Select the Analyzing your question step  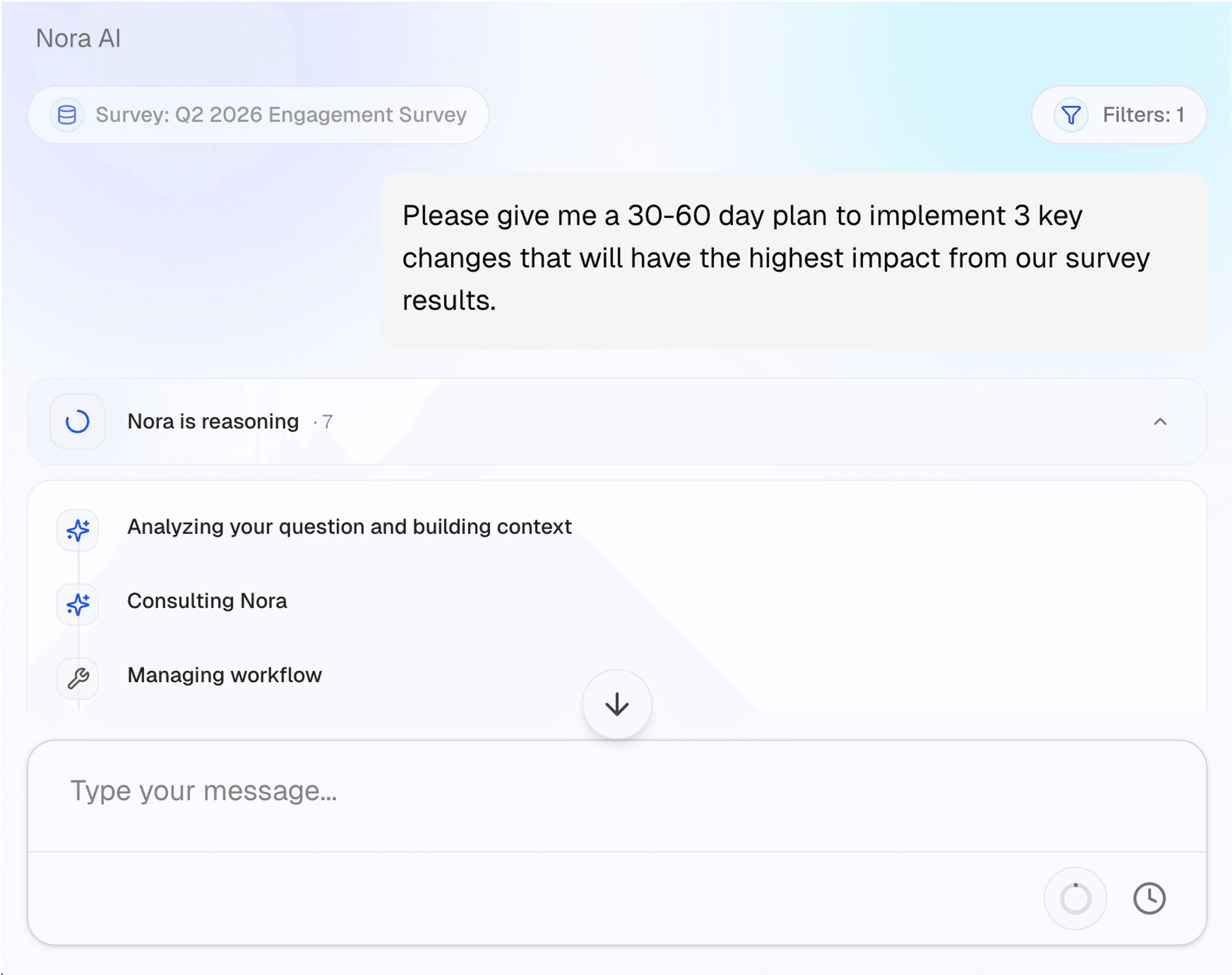pos(349,526)
